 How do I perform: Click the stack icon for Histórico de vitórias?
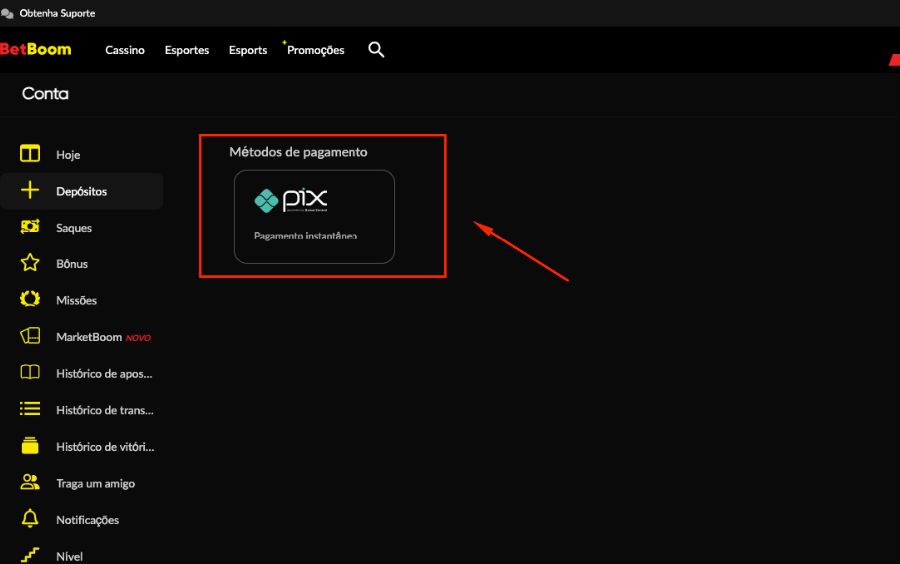tap(30, 445)
